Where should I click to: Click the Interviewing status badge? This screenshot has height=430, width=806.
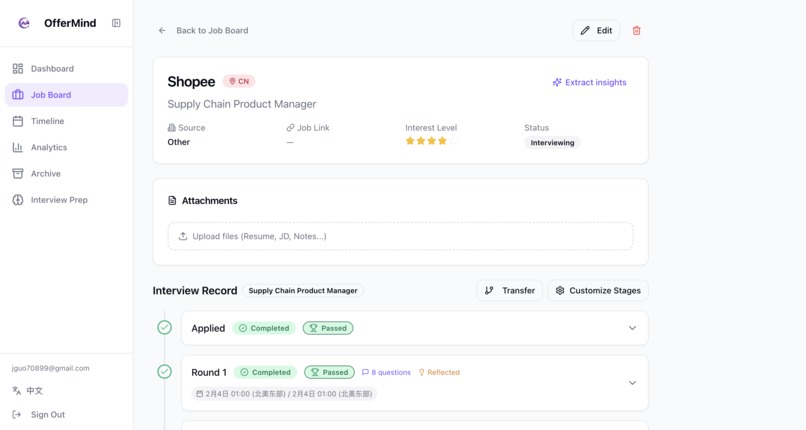pyautogui.click(x=553, y=143)
